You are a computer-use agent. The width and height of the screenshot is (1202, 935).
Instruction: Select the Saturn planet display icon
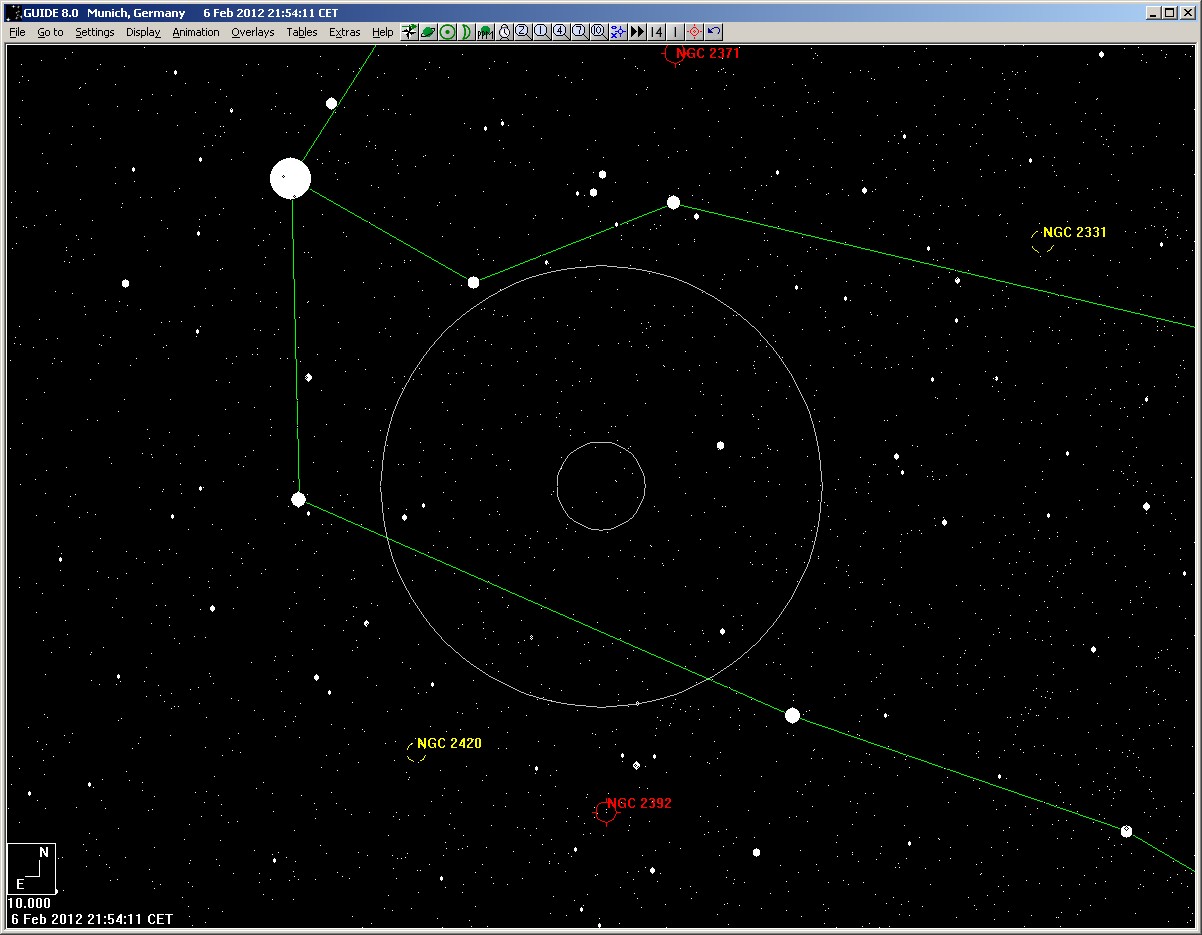point(428,31)
